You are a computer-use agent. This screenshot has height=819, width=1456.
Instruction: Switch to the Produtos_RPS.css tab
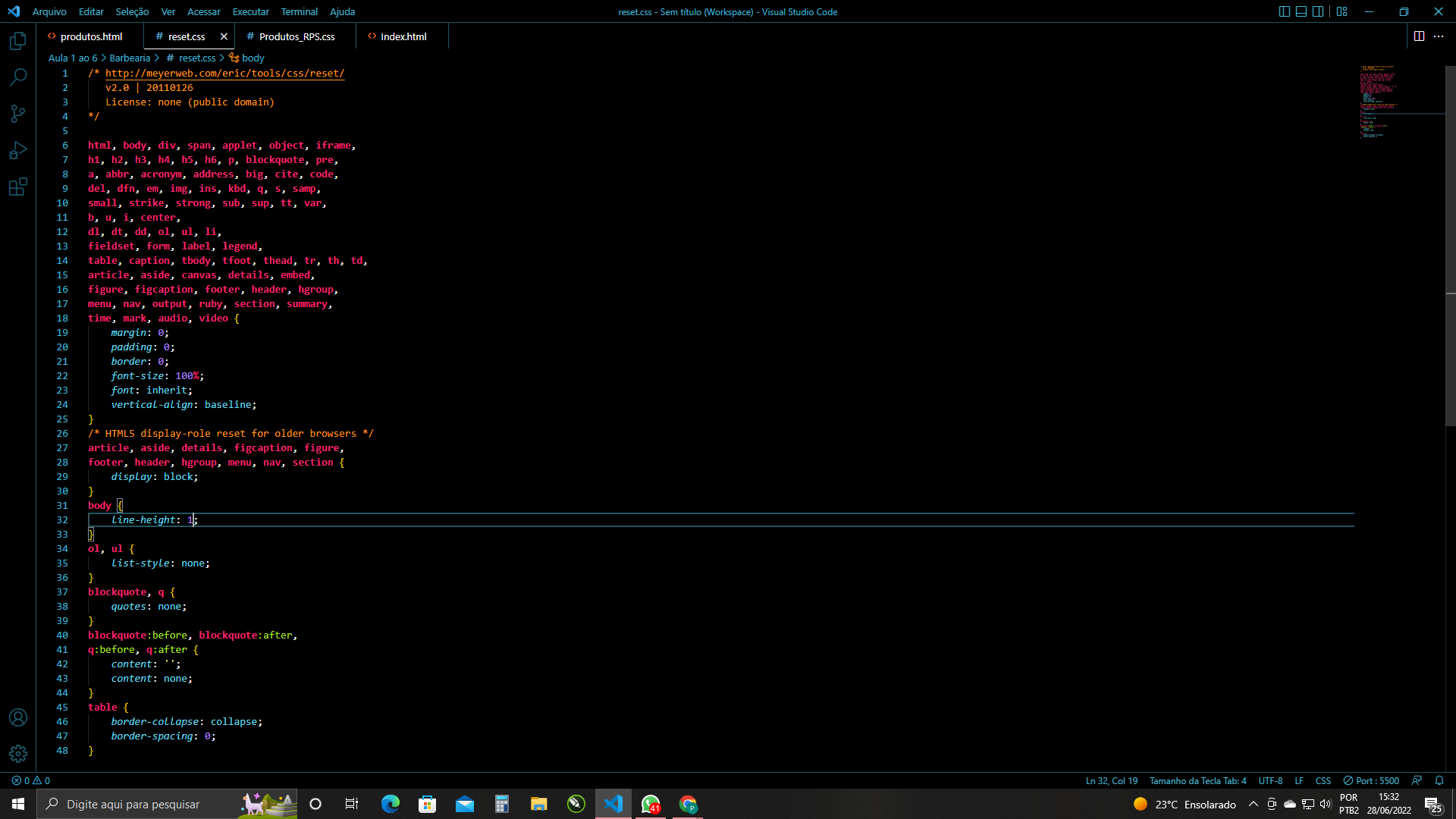pyautogui.click(x=297, y=36)
